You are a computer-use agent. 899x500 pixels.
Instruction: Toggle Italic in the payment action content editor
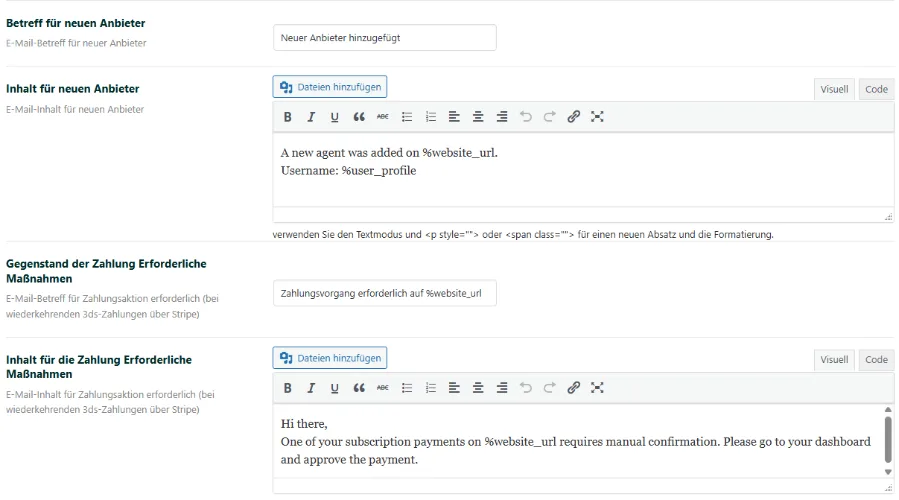[311, 388]
